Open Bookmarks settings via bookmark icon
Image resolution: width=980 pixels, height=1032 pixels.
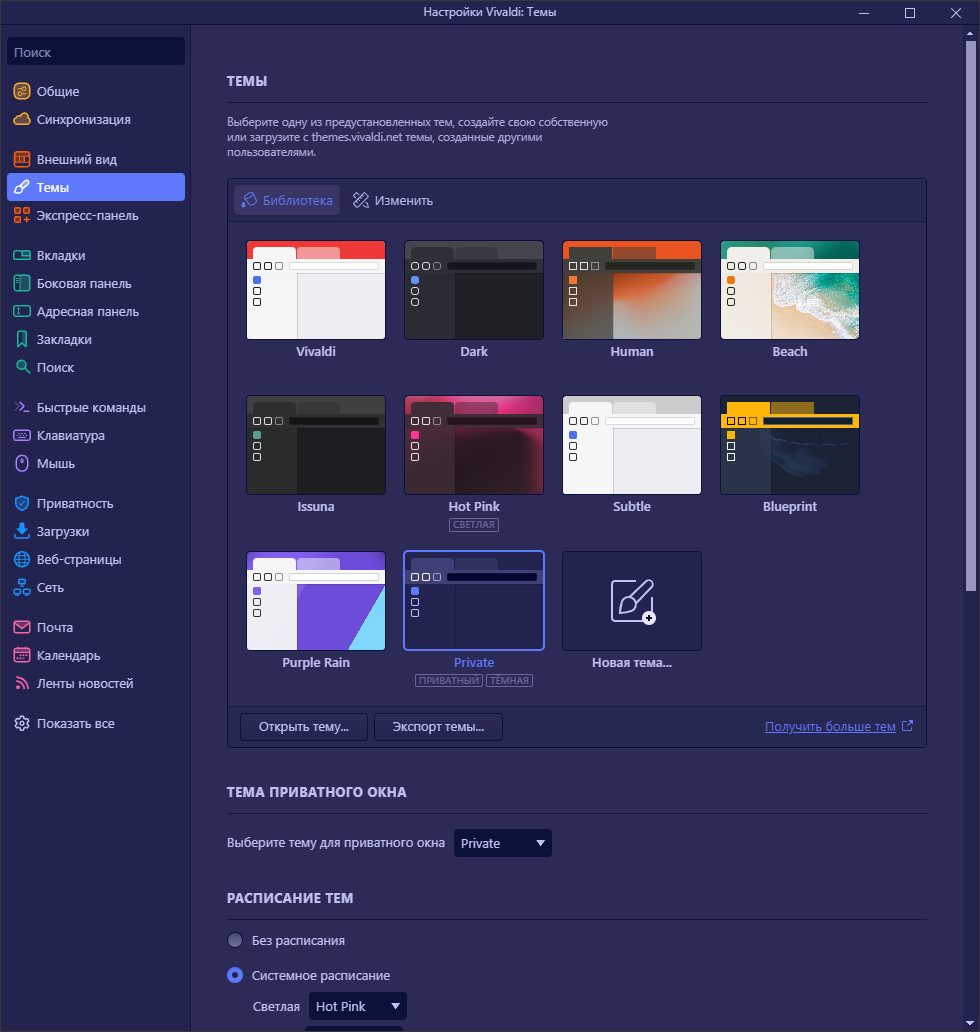tap(22, 340)
